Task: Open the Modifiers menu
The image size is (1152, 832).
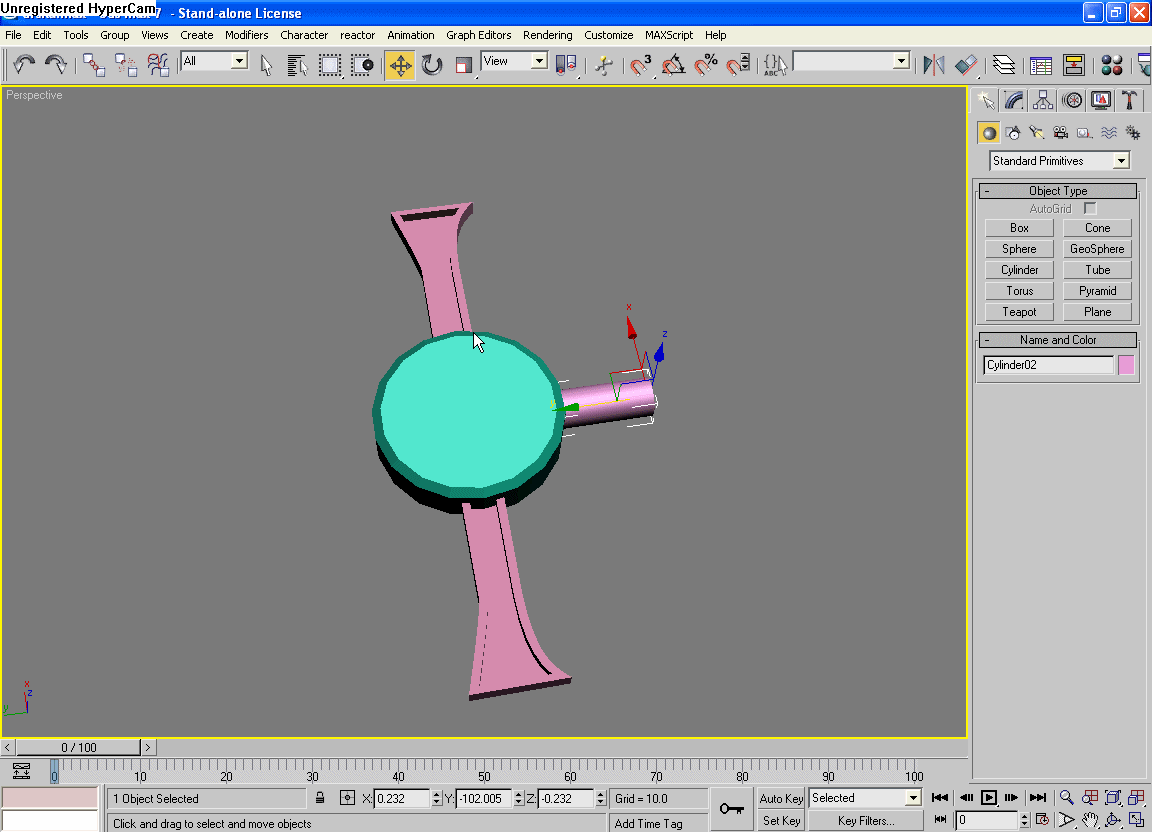Action: [x=246, y=35]
